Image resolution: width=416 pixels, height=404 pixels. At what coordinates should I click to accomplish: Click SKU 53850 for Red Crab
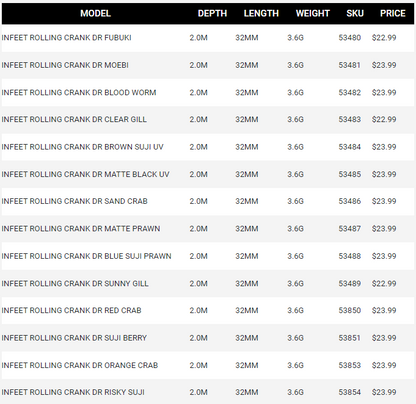(350, 310)
